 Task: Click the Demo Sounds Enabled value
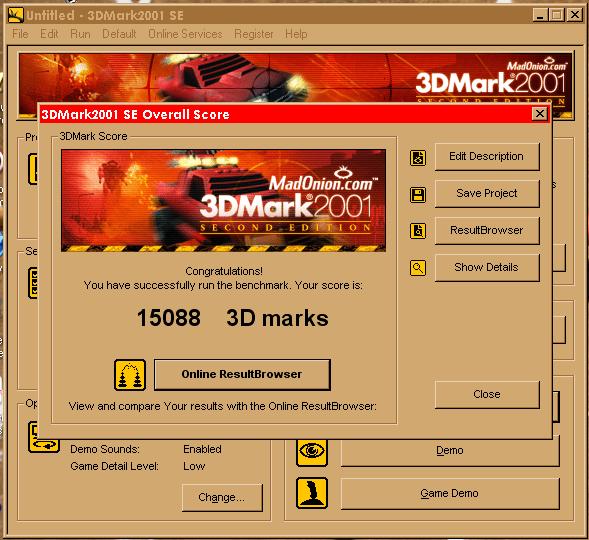coord(202,449)
